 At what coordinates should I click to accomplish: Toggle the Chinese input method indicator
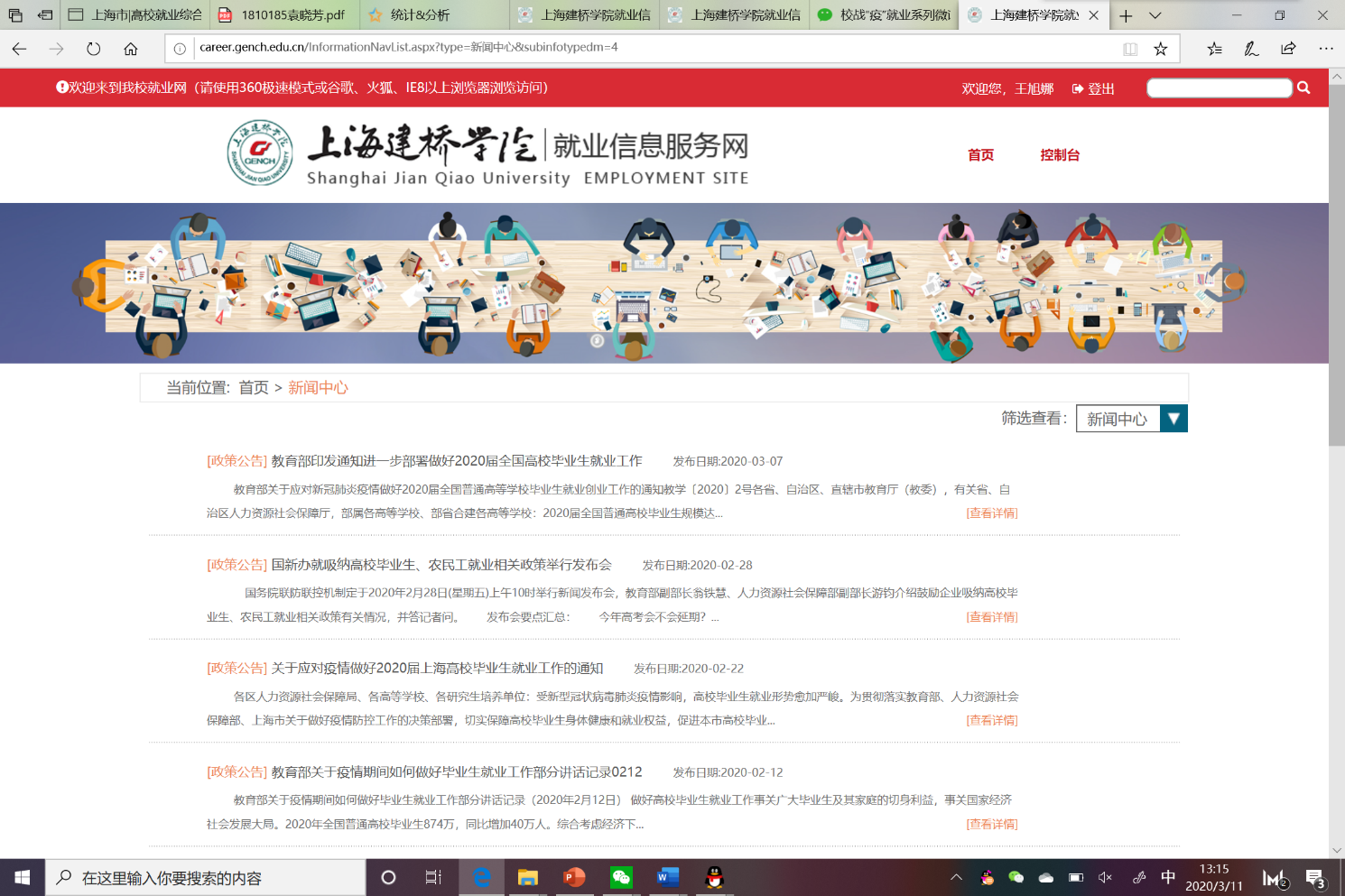[1168, 877]
